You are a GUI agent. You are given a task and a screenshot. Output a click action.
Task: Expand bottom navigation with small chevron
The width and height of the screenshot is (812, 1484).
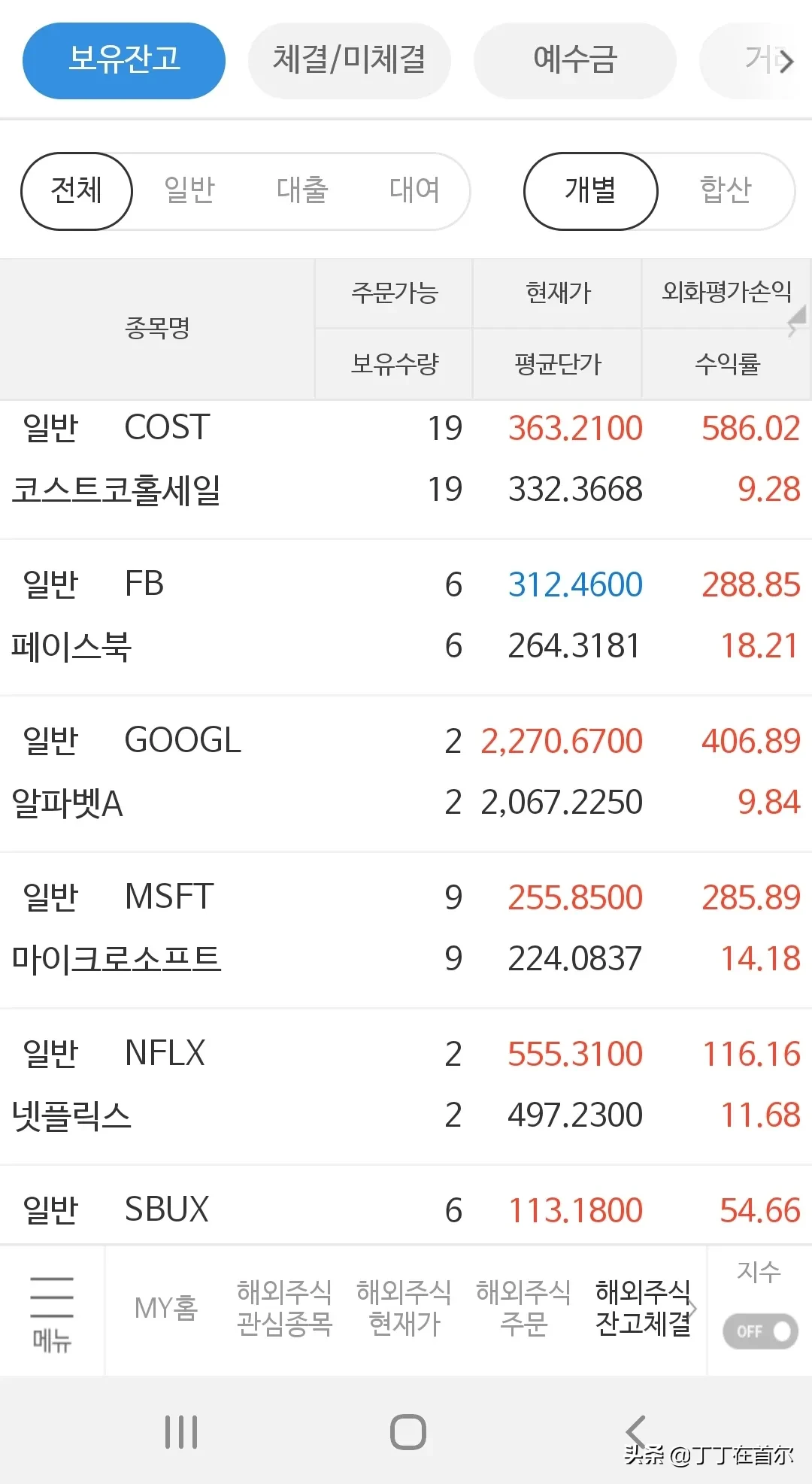coord(693,1307)
